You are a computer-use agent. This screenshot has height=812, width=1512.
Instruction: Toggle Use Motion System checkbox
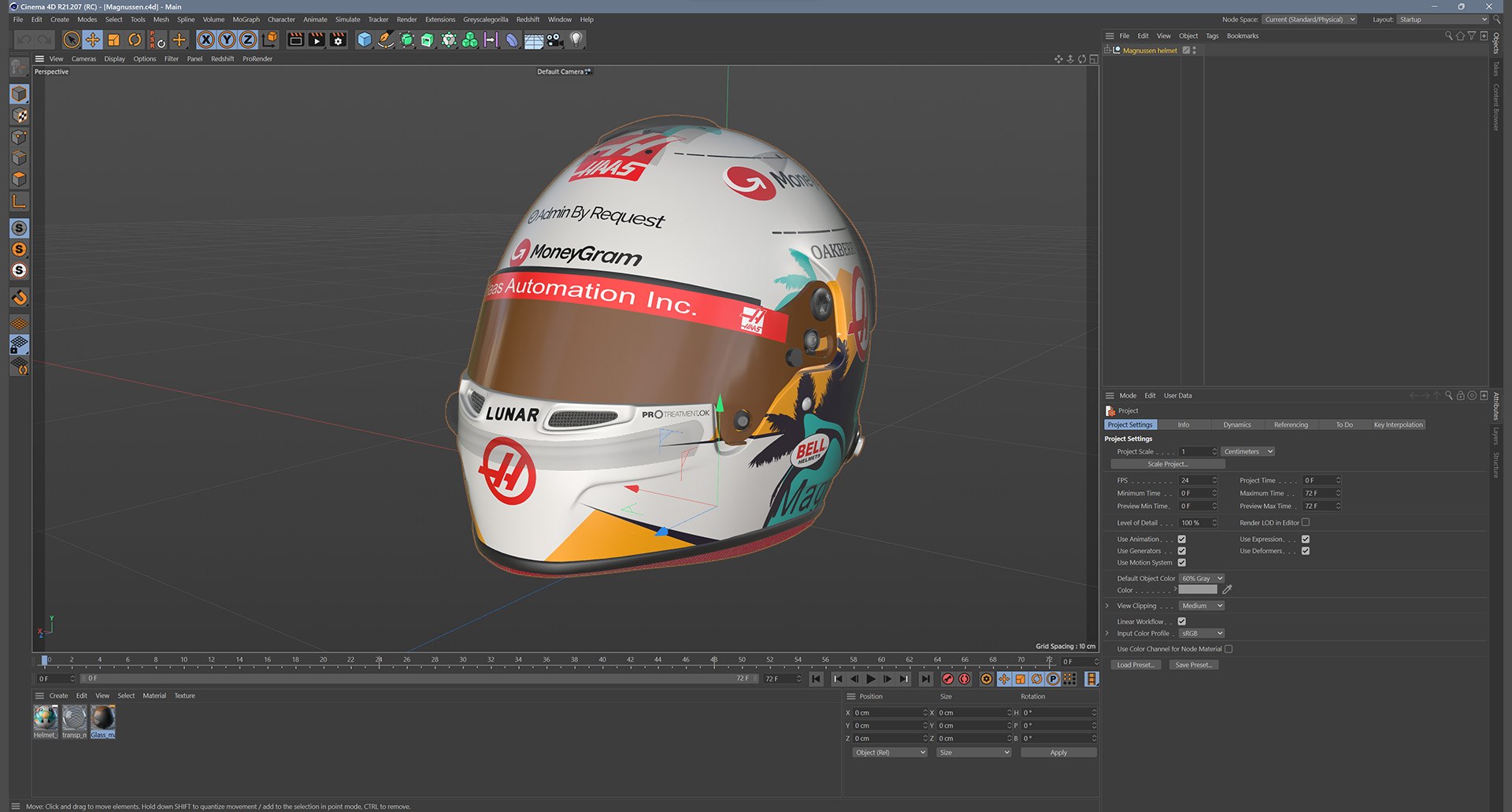pyautogui.click(x=1182, y=563)
